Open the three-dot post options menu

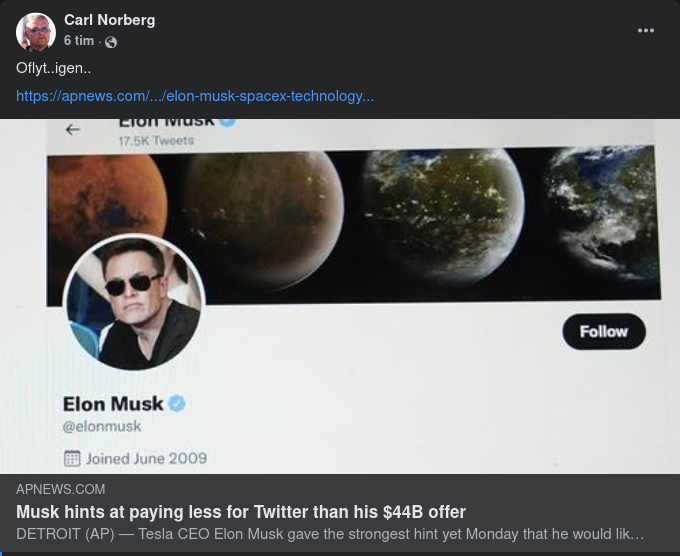(x=646, y=31)
